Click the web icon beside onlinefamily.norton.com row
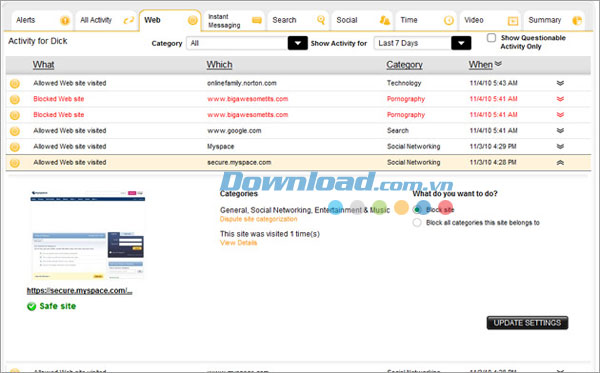 tap(15, 83)
